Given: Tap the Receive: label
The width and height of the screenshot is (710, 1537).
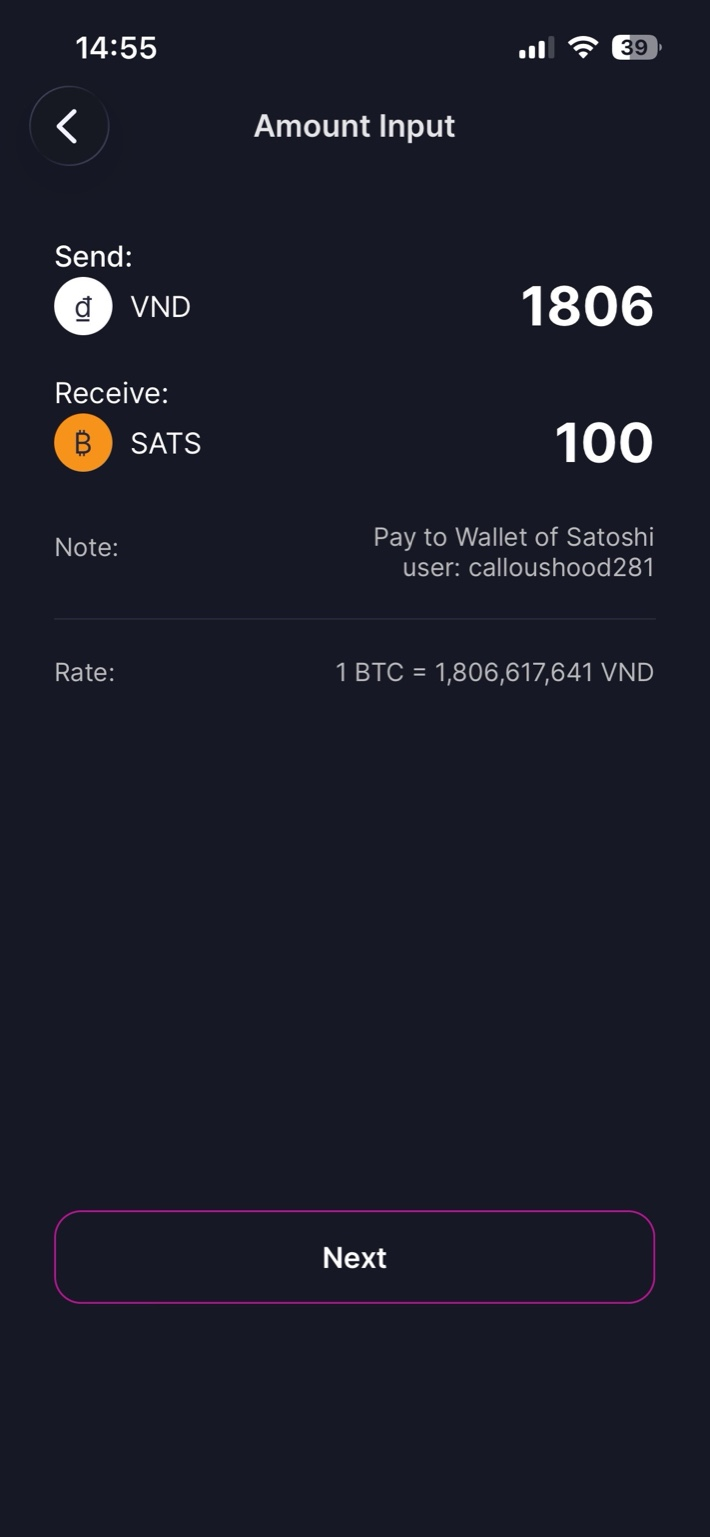Looking at the screenshot, I should [x=111, y=393].
